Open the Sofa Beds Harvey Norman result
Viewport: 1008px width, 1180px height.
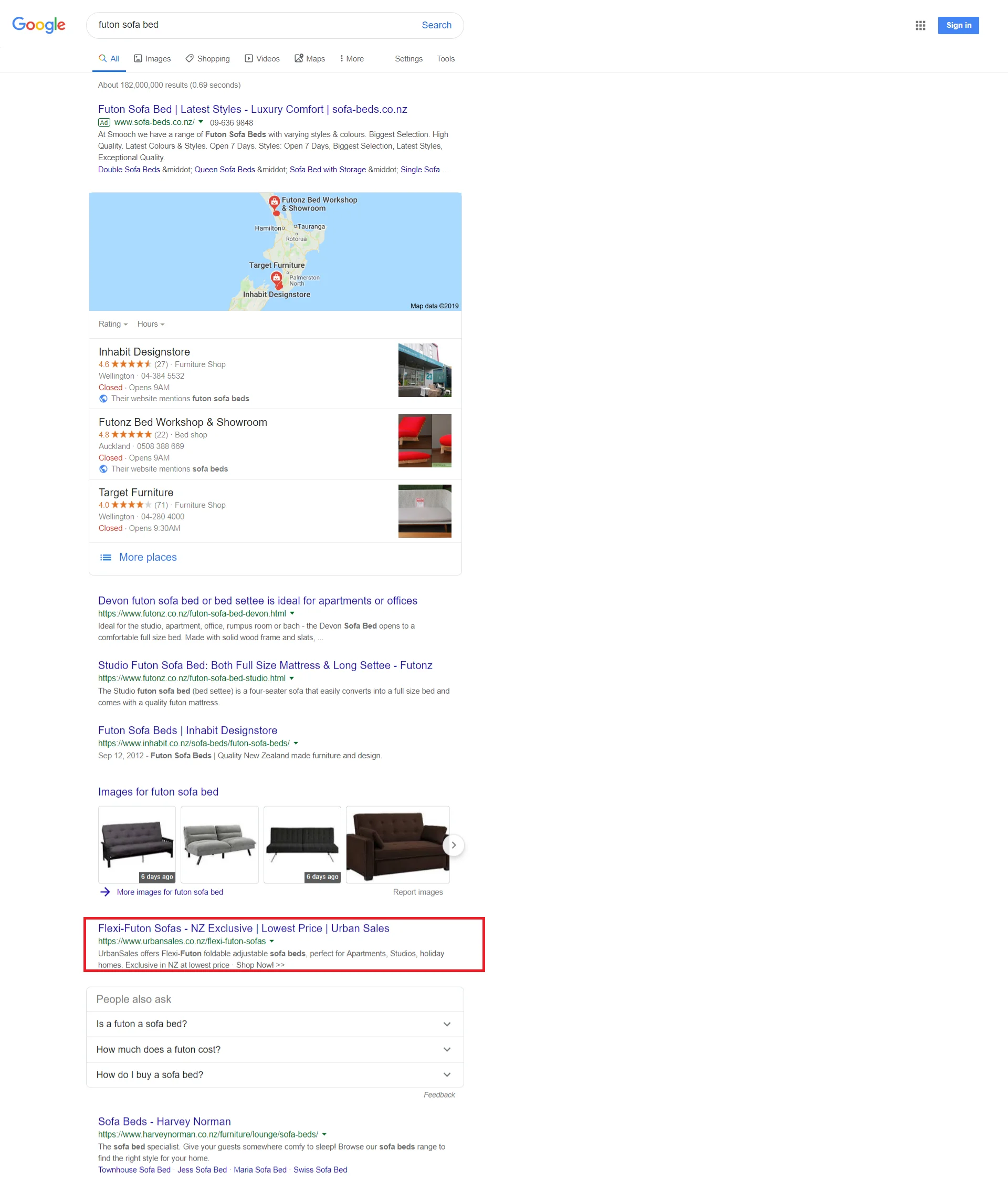tap(164, 1121)
